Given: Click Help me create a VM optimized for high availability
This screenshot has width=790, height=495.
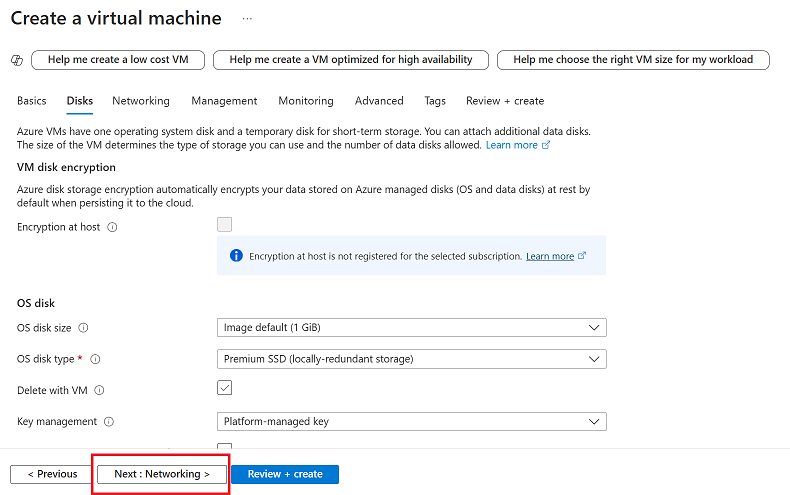Looking at the screenshot, I should click(x=351, y=60).
